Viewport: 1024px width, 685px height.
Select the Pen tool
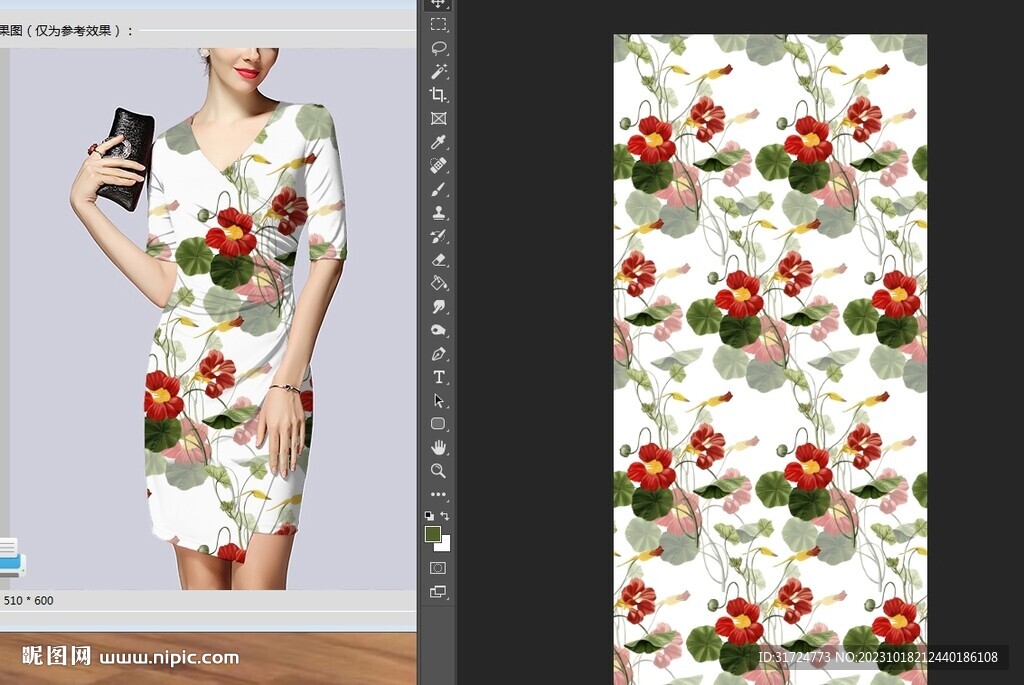pos(438,354)
